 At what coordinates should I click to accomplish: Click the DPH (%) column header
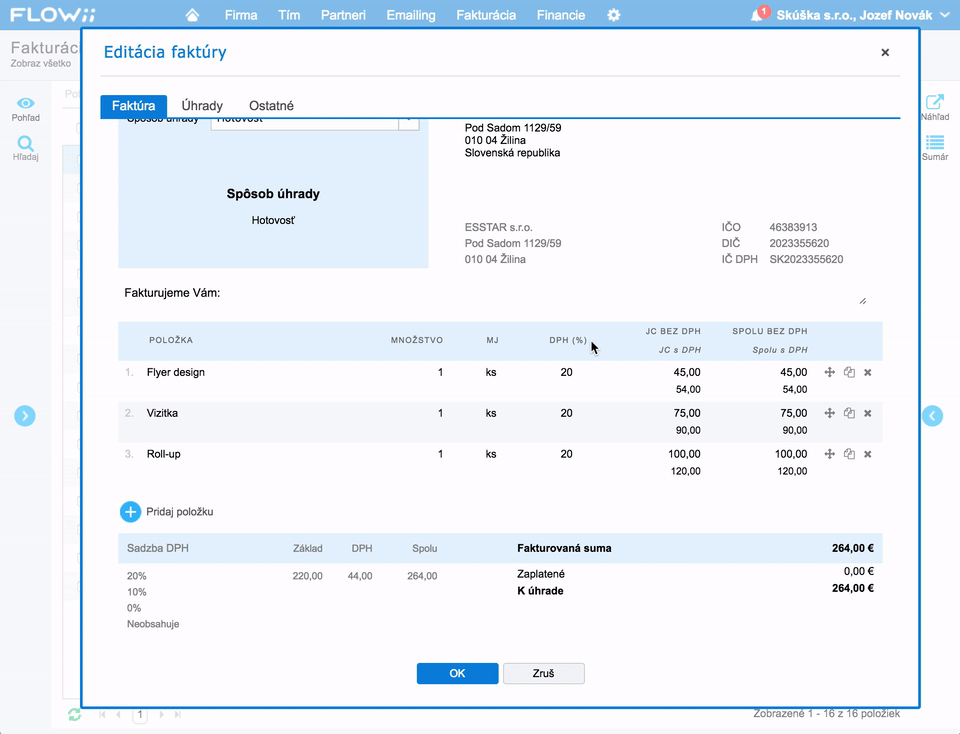(568, 340)
